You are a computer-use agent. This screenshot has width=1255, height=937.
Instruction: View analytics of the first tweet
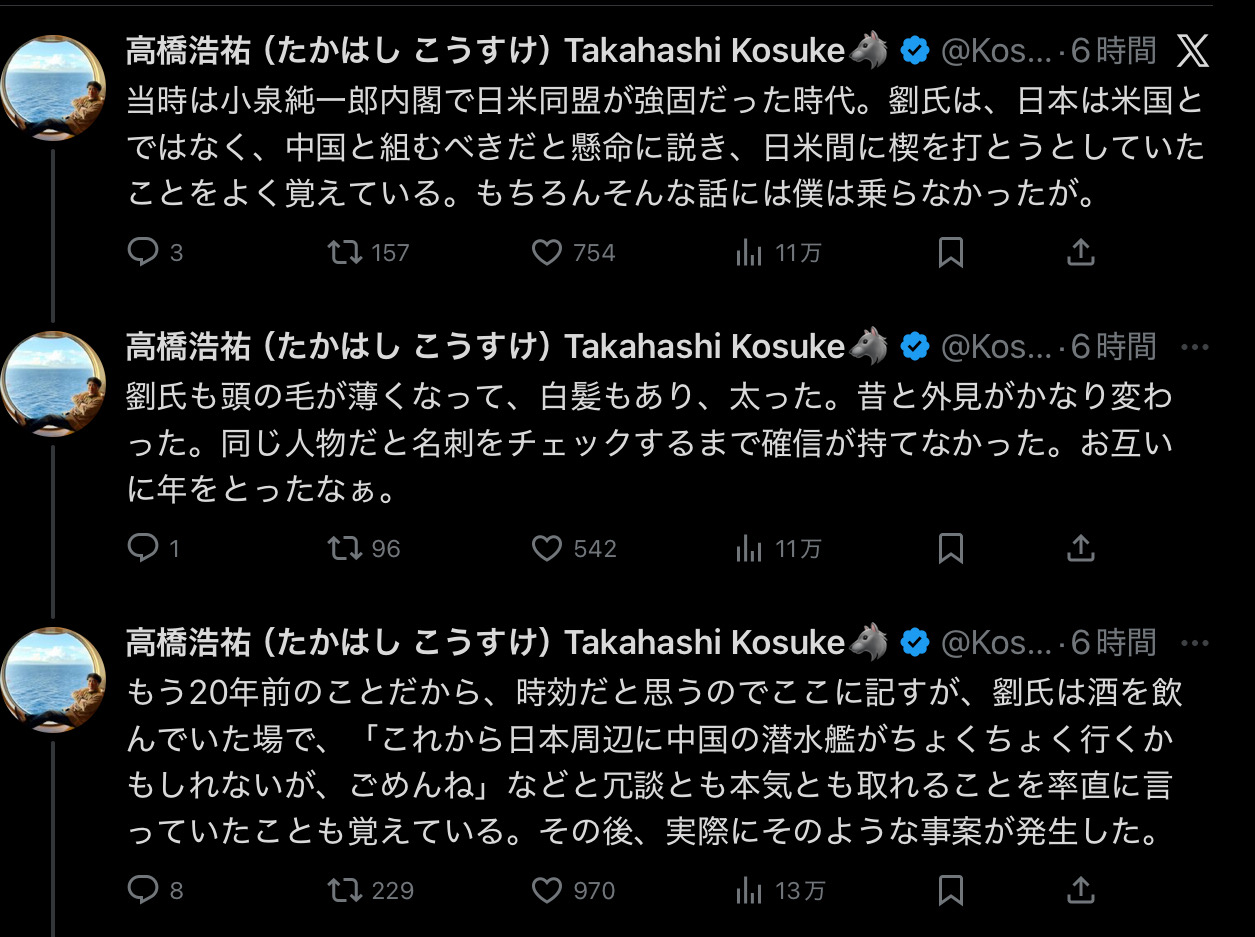tap(749, 253)
